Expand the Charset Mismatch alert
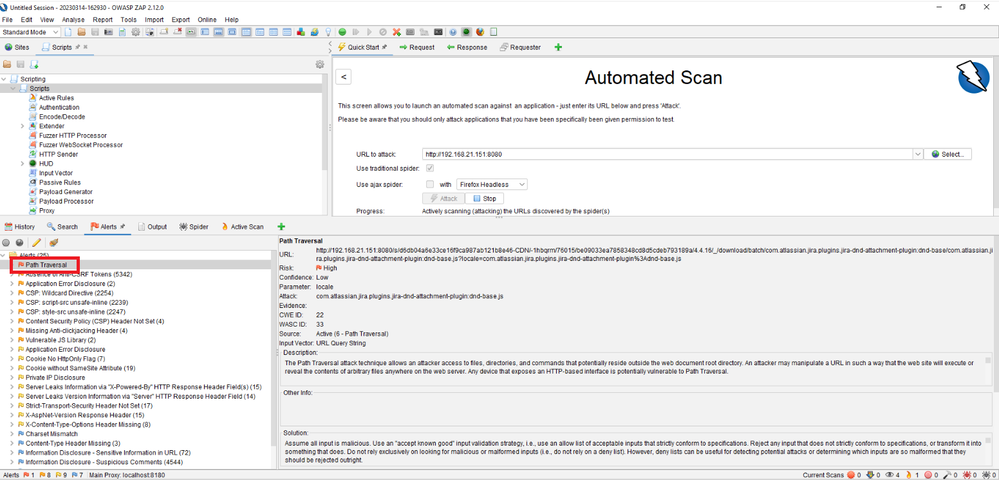999x480 pixels. 12,433
